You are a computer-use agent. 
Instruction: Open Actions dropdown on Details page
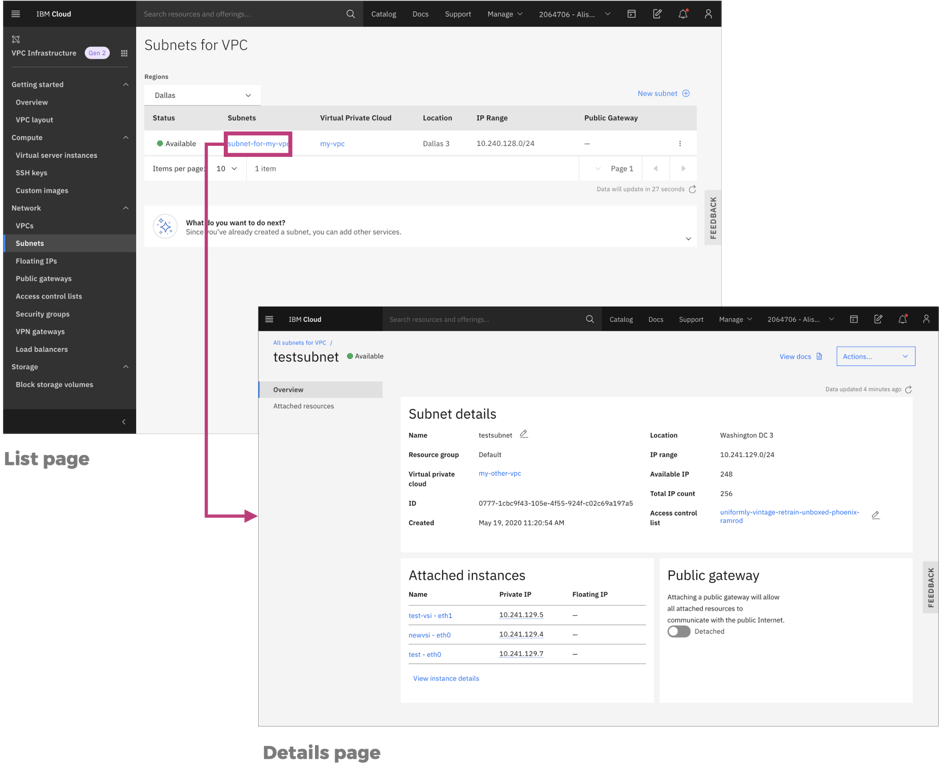click(876, 356)
